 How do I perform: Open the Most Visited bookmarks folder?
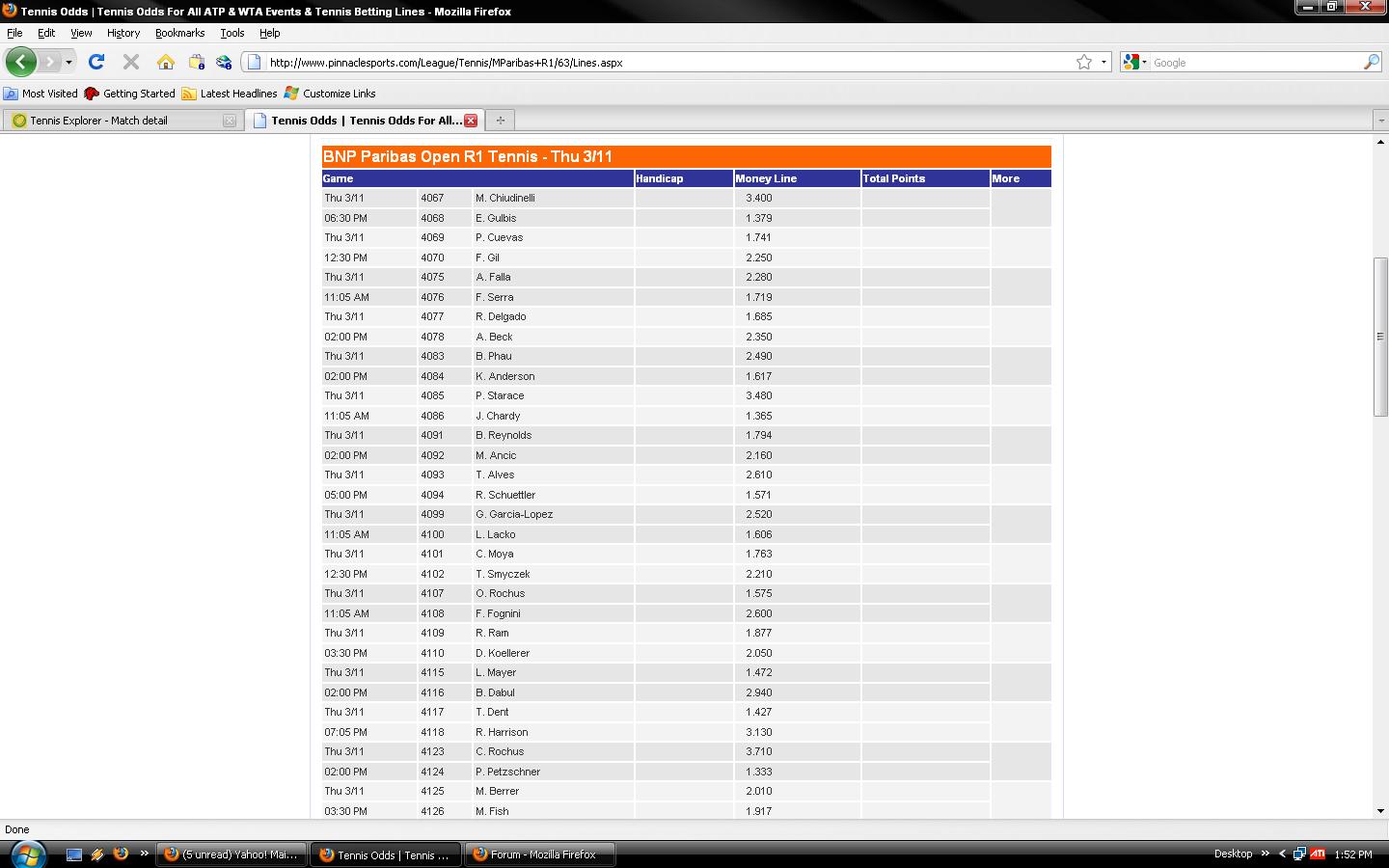(x=41, y=94)
